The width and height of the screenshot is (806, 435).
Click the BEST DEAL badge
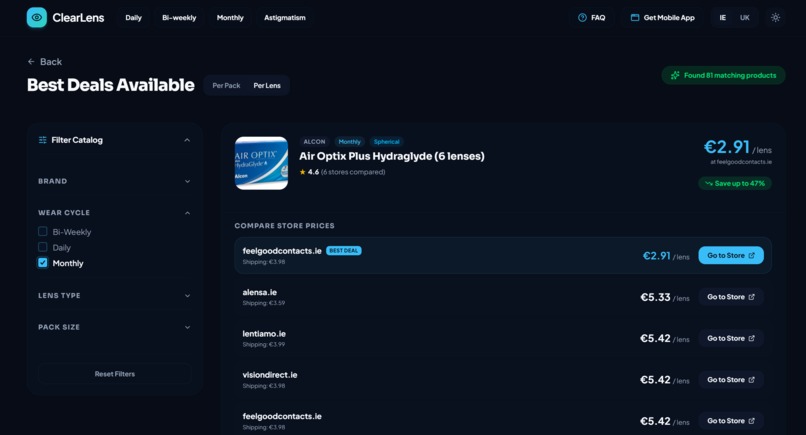point(344,250)
